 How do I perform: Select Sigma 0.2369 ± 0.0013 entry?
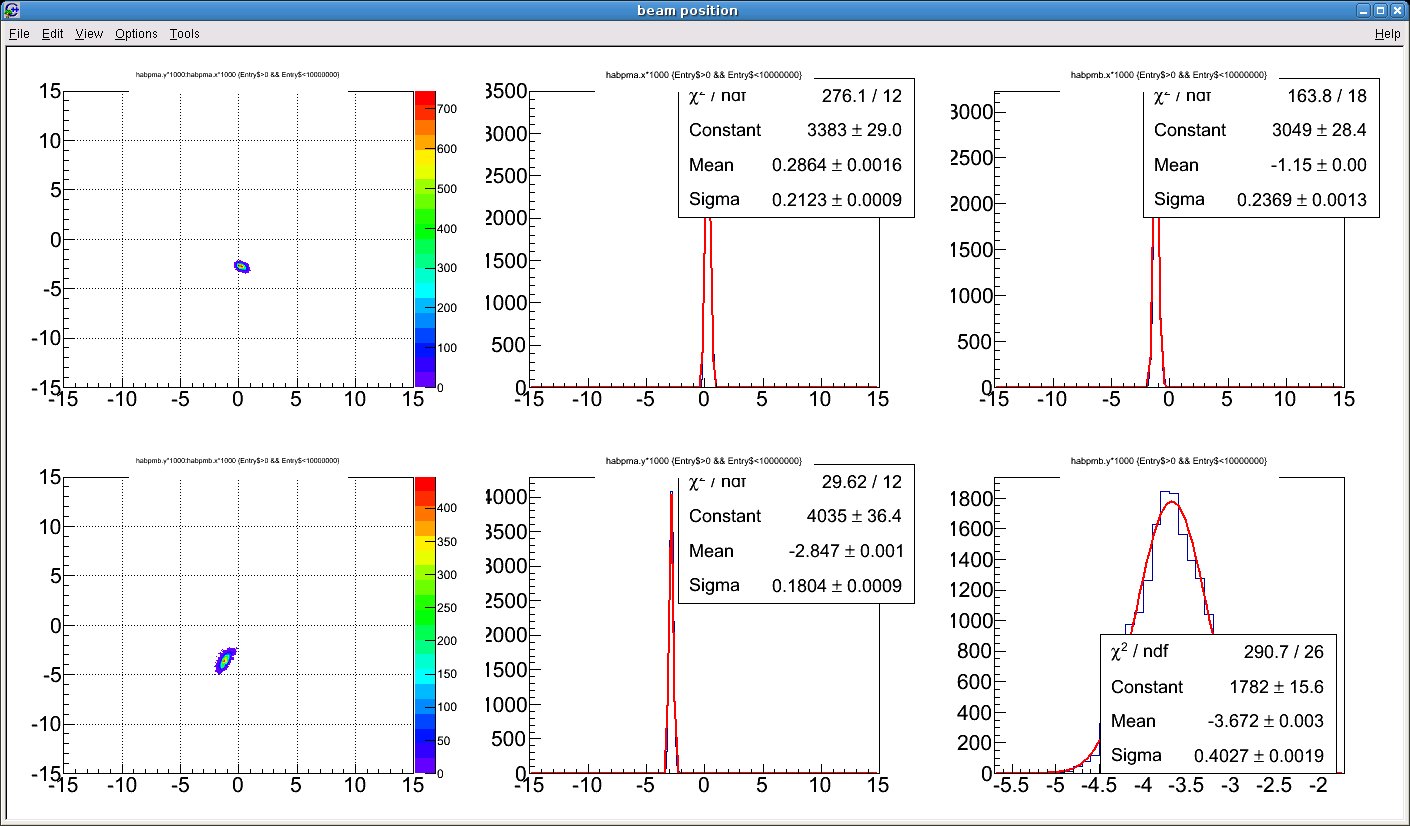[1260, 199]
